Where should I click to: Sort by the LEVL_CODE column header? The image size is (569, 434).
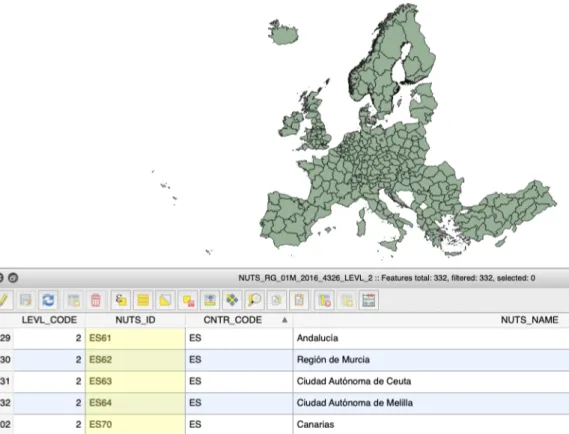tap(49, 320)
